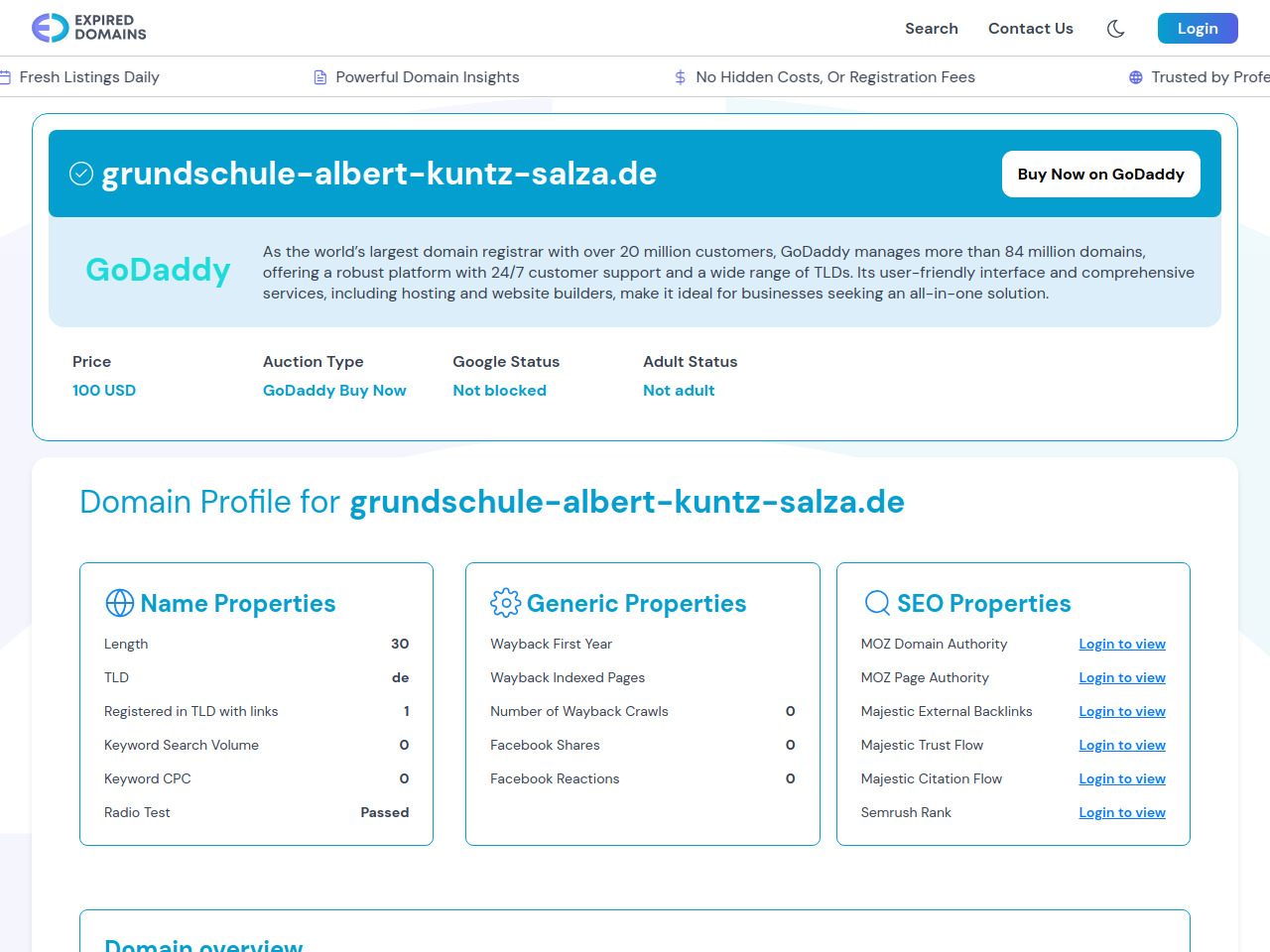Image resolution: width=1270 pixels, height=952 pixels.
Task: Click Buy Now on GoDaddy button
Action: click(1100, 175)
